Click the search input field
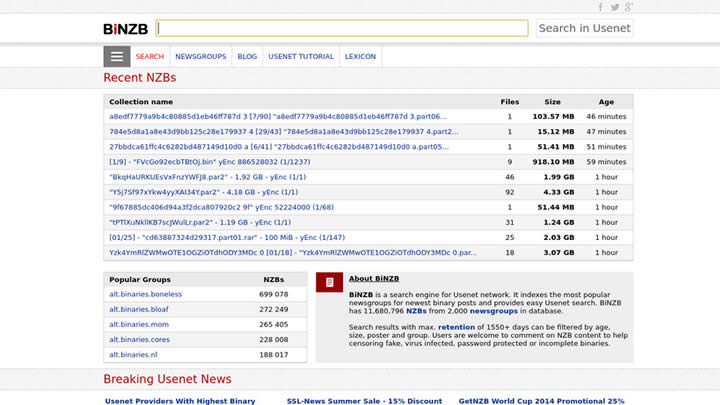Image resolution: width=720 pixels, height=405 pixels. (342, 28)
